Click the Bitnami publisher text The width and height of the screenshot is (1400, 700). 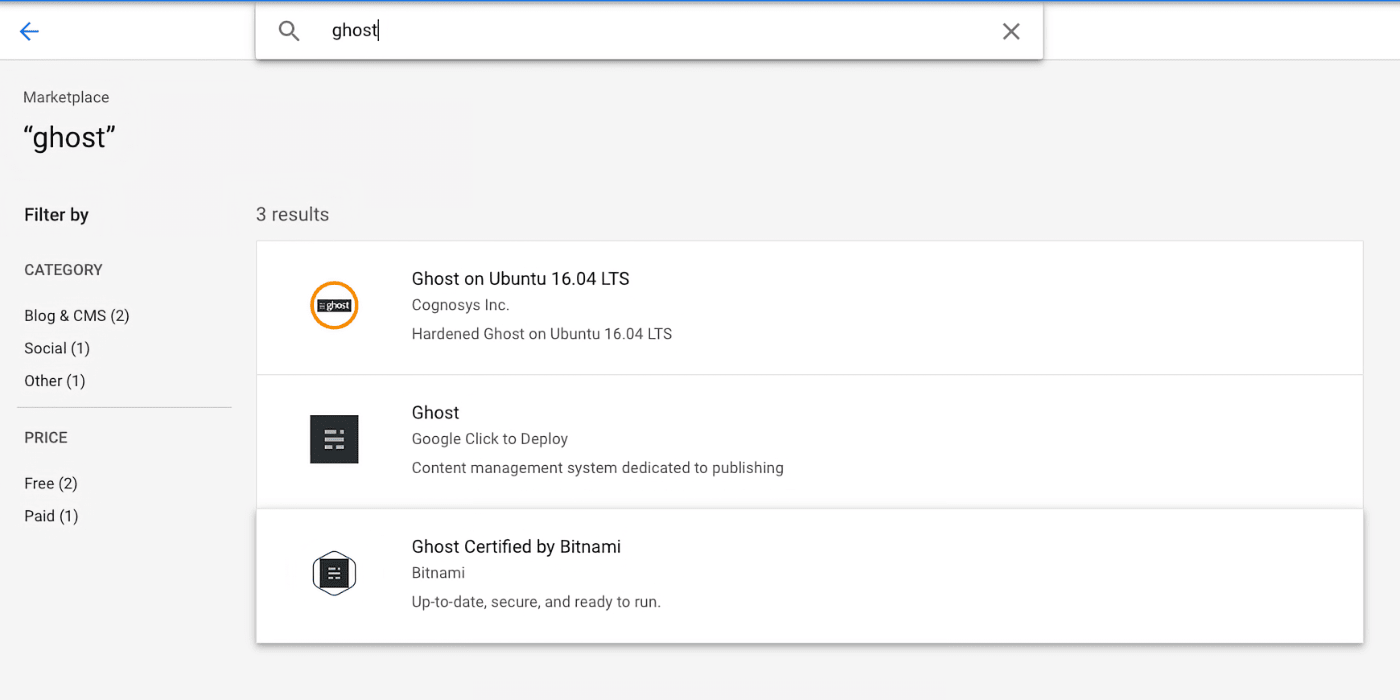pos(438,573)
